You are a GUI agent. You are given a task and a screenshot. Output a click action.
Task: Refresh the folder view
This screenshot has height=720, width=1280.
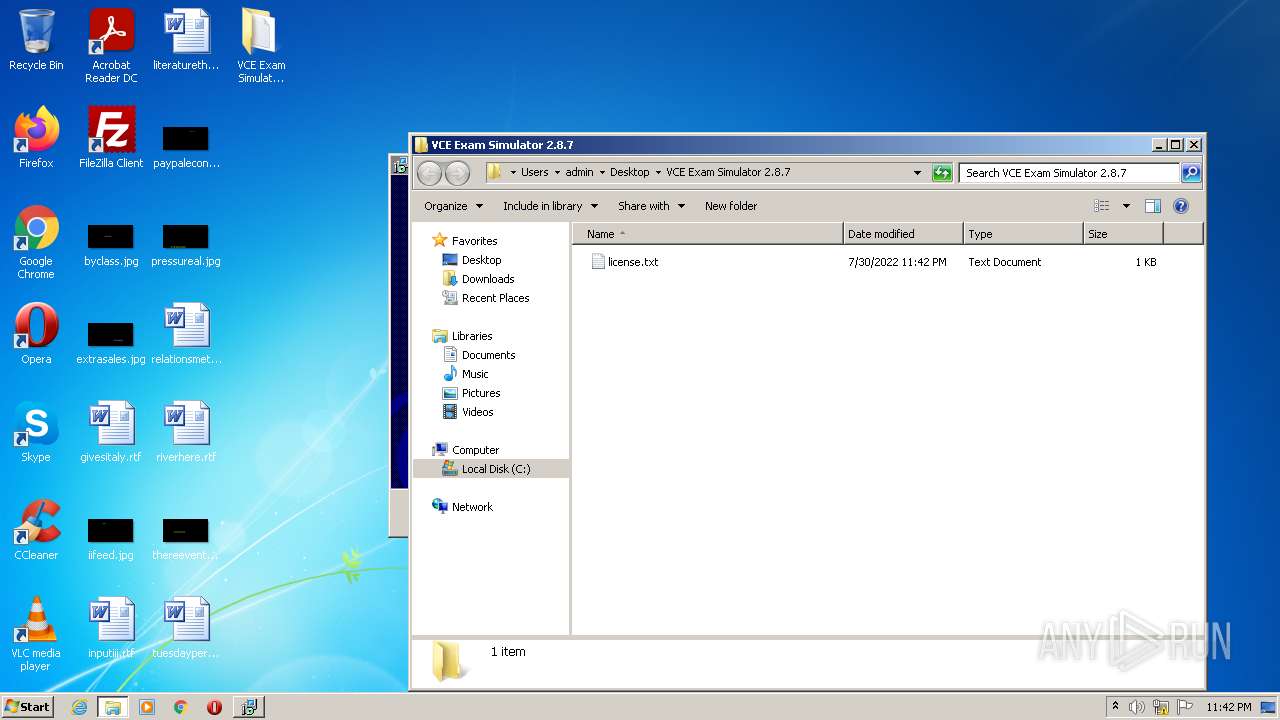pos(942,173)
